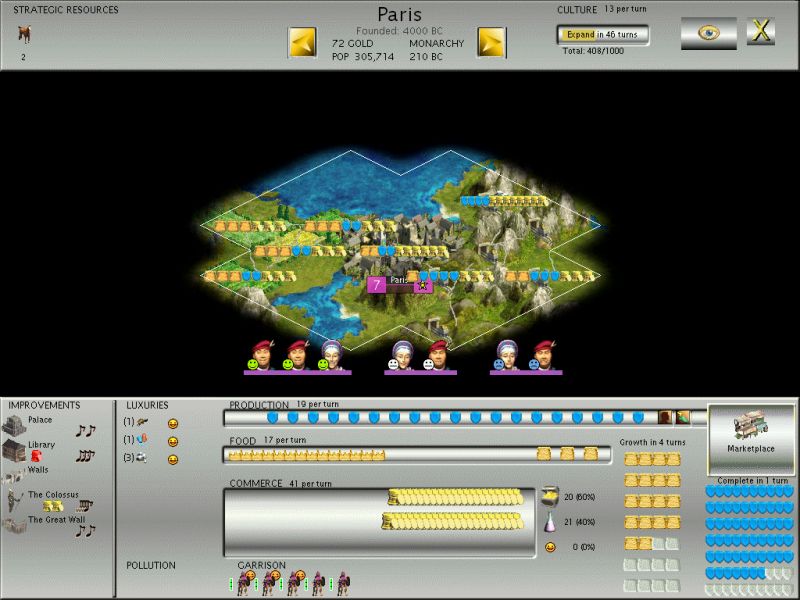Open the Marketplace production box
The height and width of the screenshot is (600, 800).
pyautogui.click(x=751, y=440)
